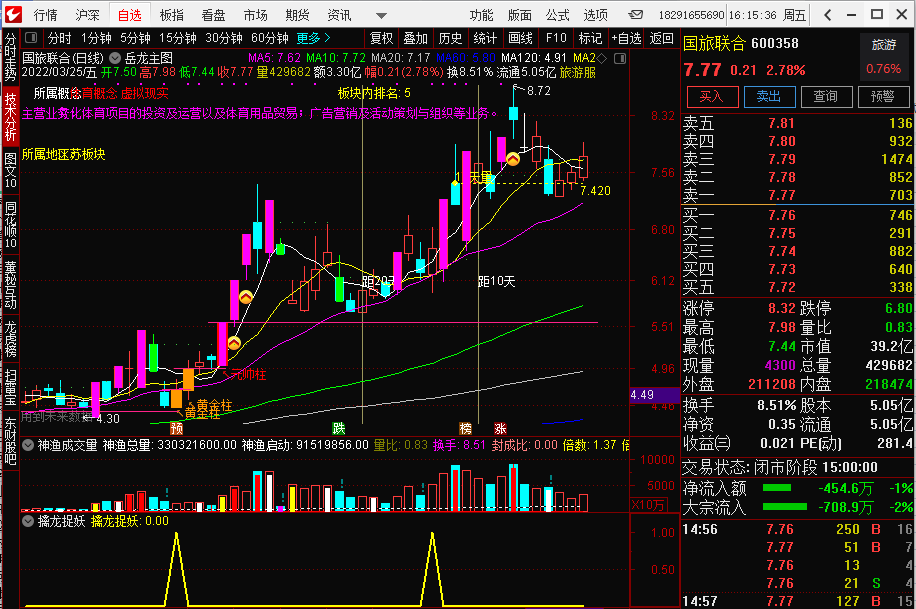Select 技术分析 in left sidebar
The width and height of the screenshot is (916, 609).
pos(11,116)
